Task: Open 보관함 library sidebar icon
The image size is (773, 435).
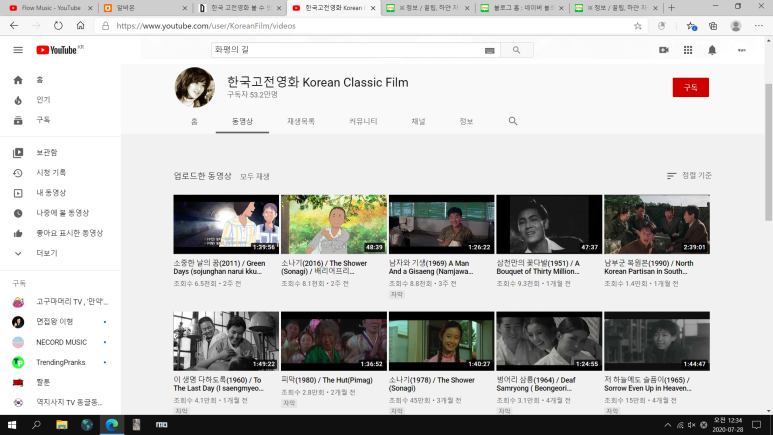Action: click(18, 153)
